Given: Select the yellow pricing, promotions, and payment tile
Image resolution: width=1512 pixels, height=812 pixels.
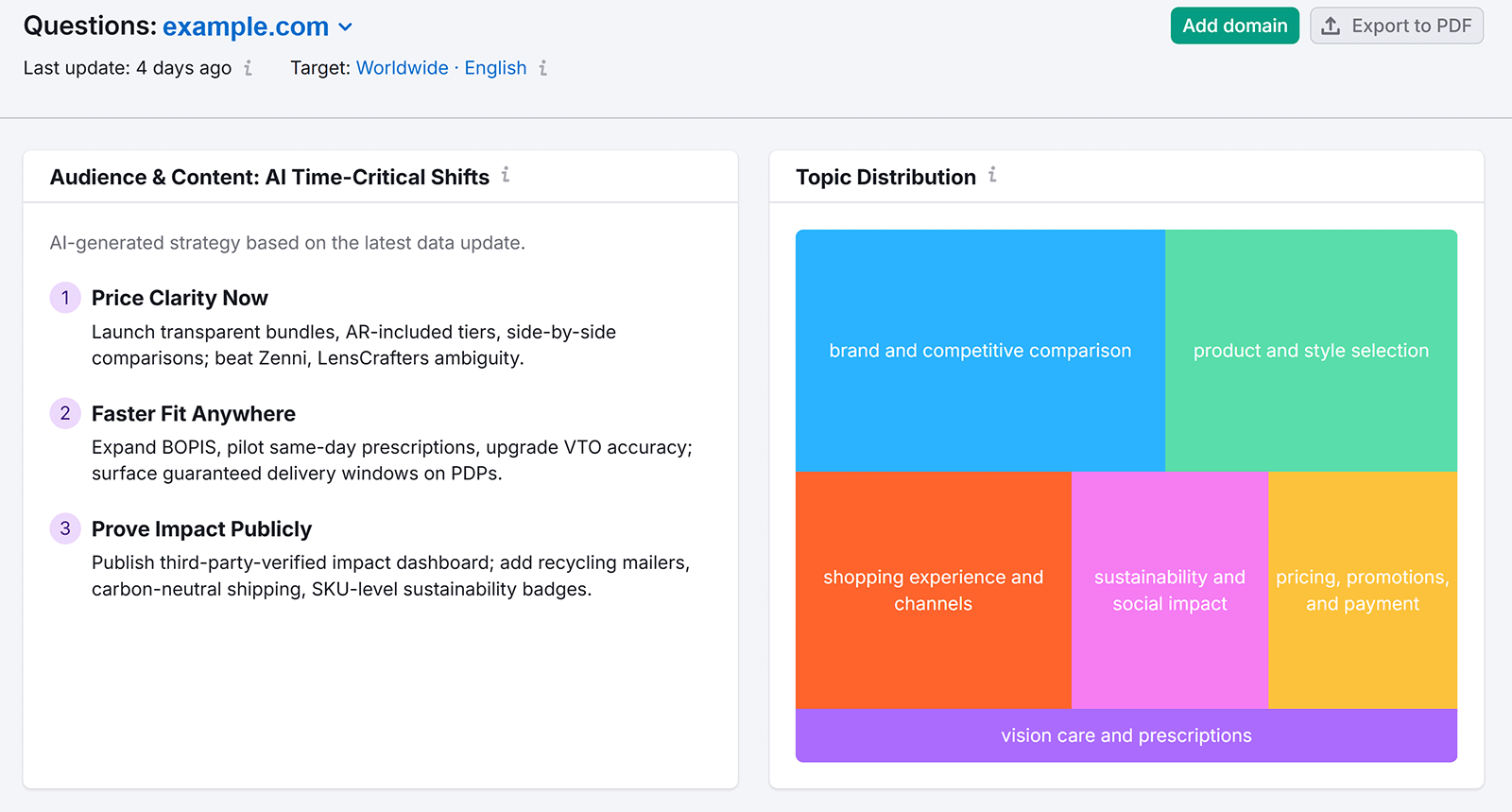Looking at the screenshot, I should 1362,590.
